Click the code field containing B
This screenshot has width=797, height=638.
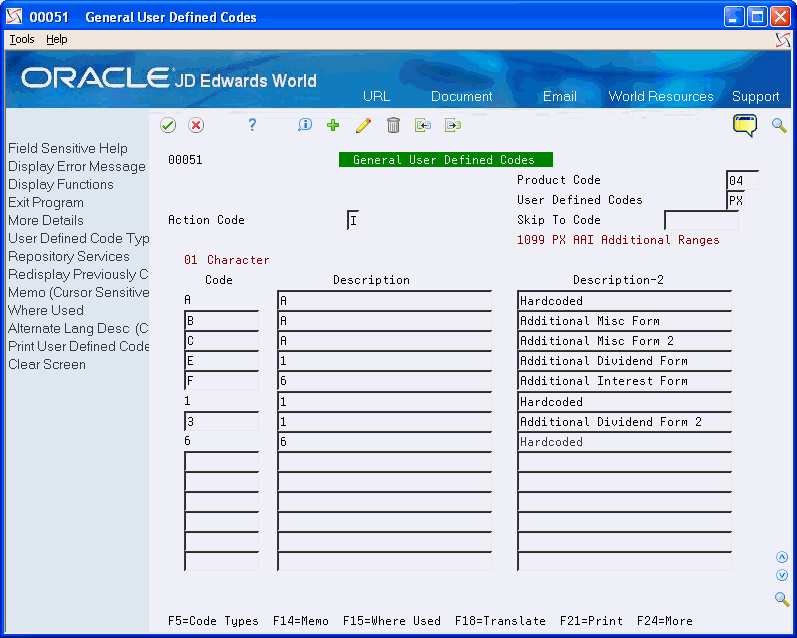click(221, 321)
